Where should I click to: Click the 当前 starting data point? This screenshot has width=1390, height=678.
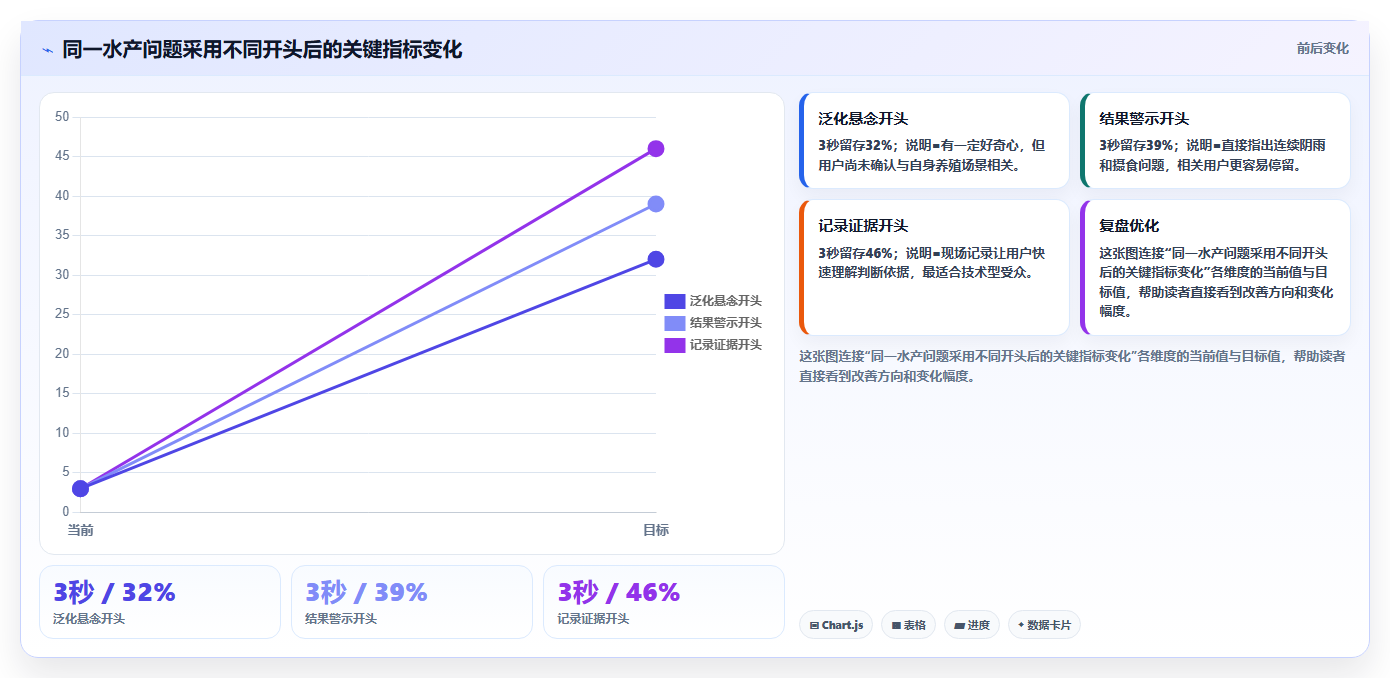(x=80, y=489)
